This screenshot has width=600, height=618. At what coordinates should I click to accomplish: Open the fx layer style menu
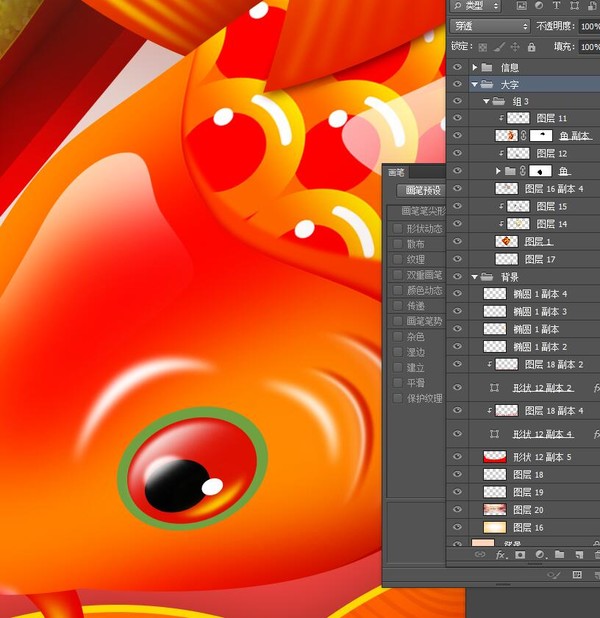[500, 555]
